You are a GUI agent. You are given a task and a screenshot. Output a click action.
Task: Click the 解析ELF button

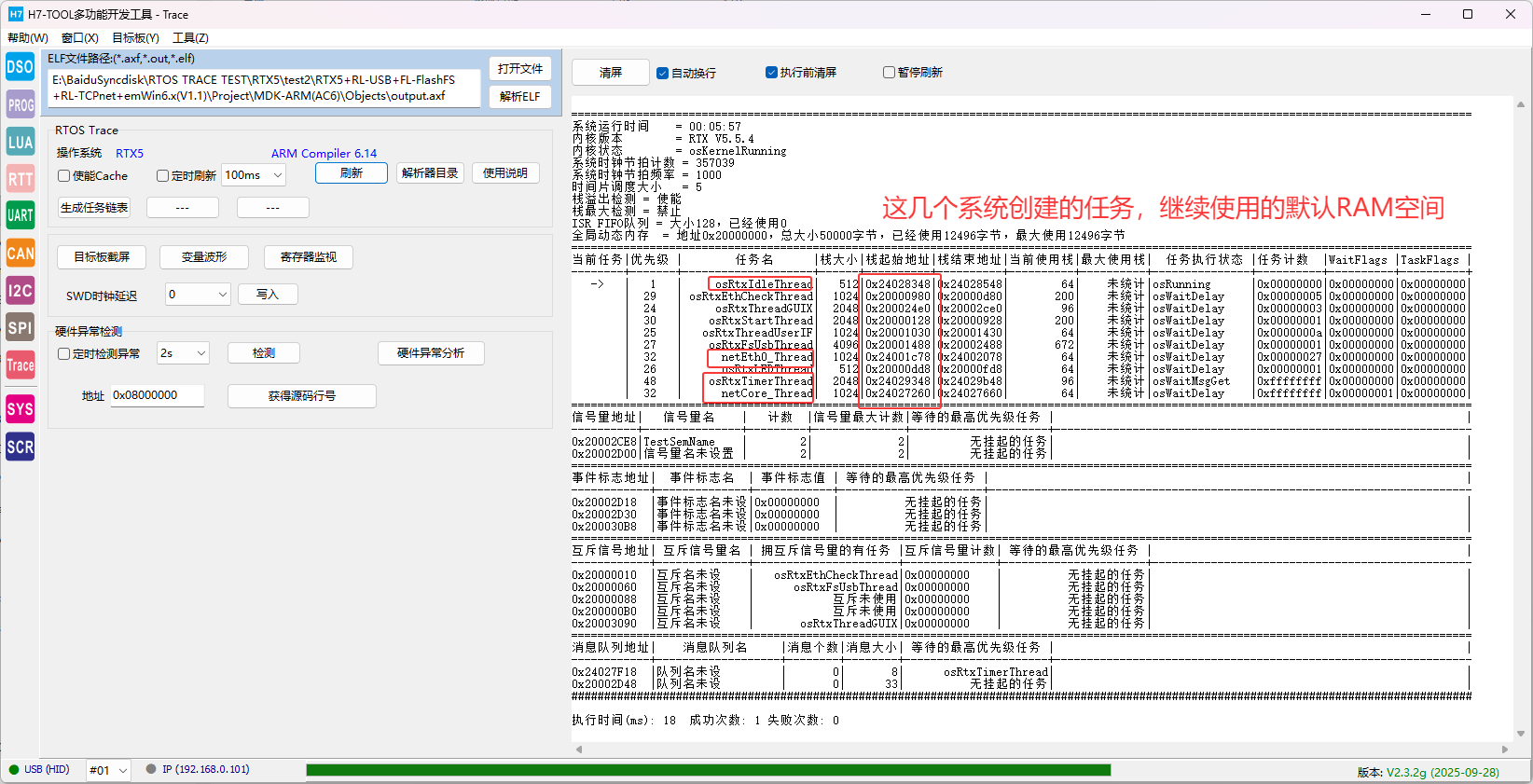(x=519, y=97)
